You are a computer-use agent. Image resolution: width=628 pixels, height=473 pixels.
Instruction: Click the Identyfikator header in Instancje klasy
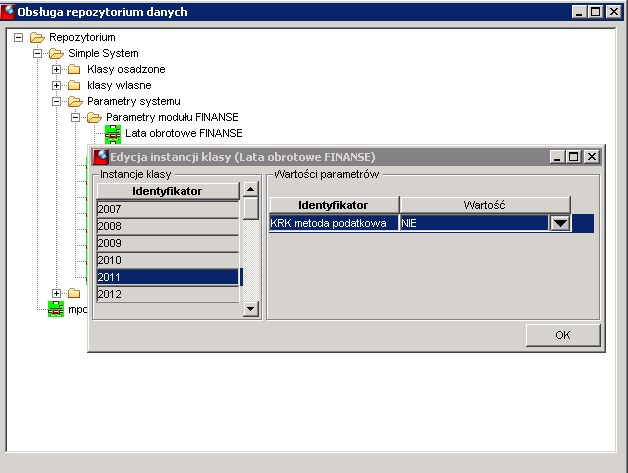coord(168,191)
